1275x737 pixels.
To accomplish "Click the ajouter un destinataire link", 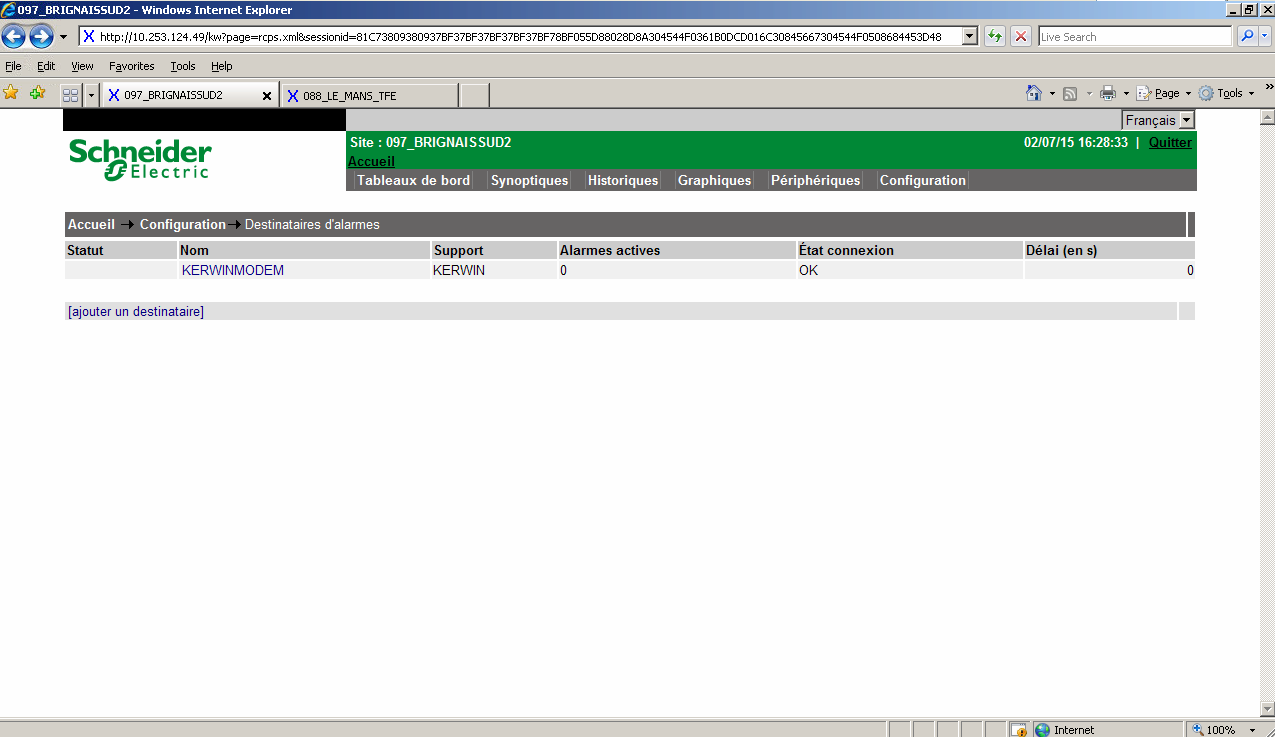I will [x=136, y=312].
